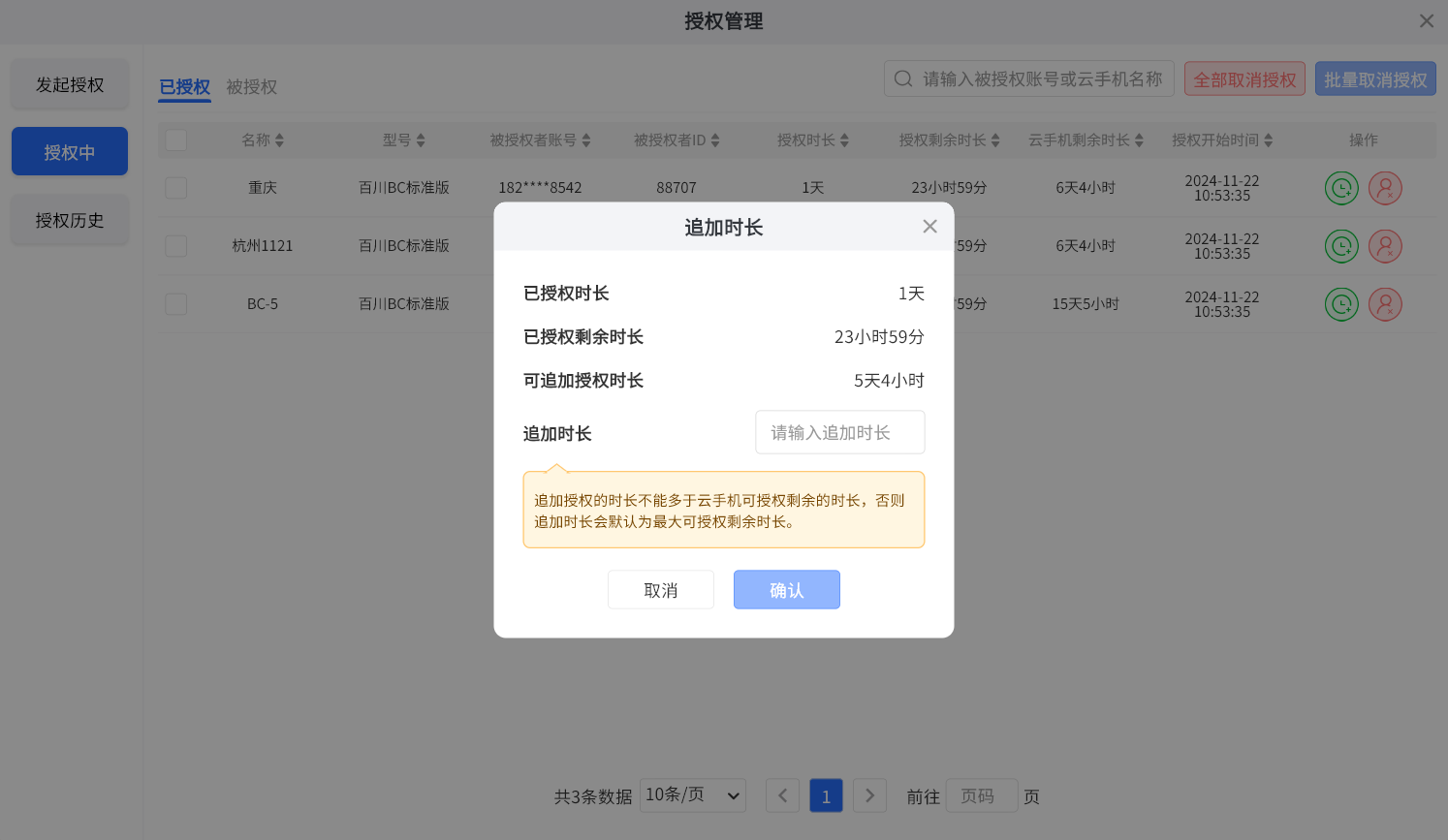
Task: Select the 授权历史 sidebar item
Action: pyautogui.click(x=69, y=220)
